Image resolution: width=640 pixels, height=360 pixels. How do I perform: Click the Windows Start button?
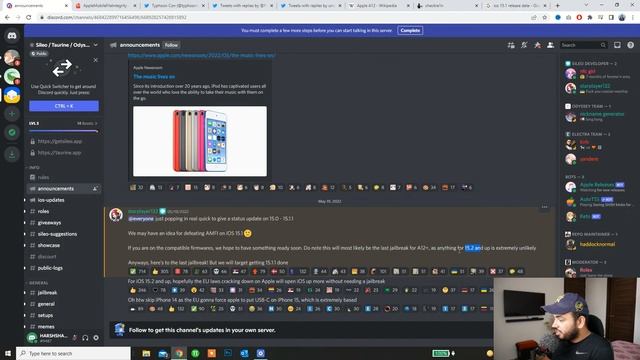[x=8, y=353]
